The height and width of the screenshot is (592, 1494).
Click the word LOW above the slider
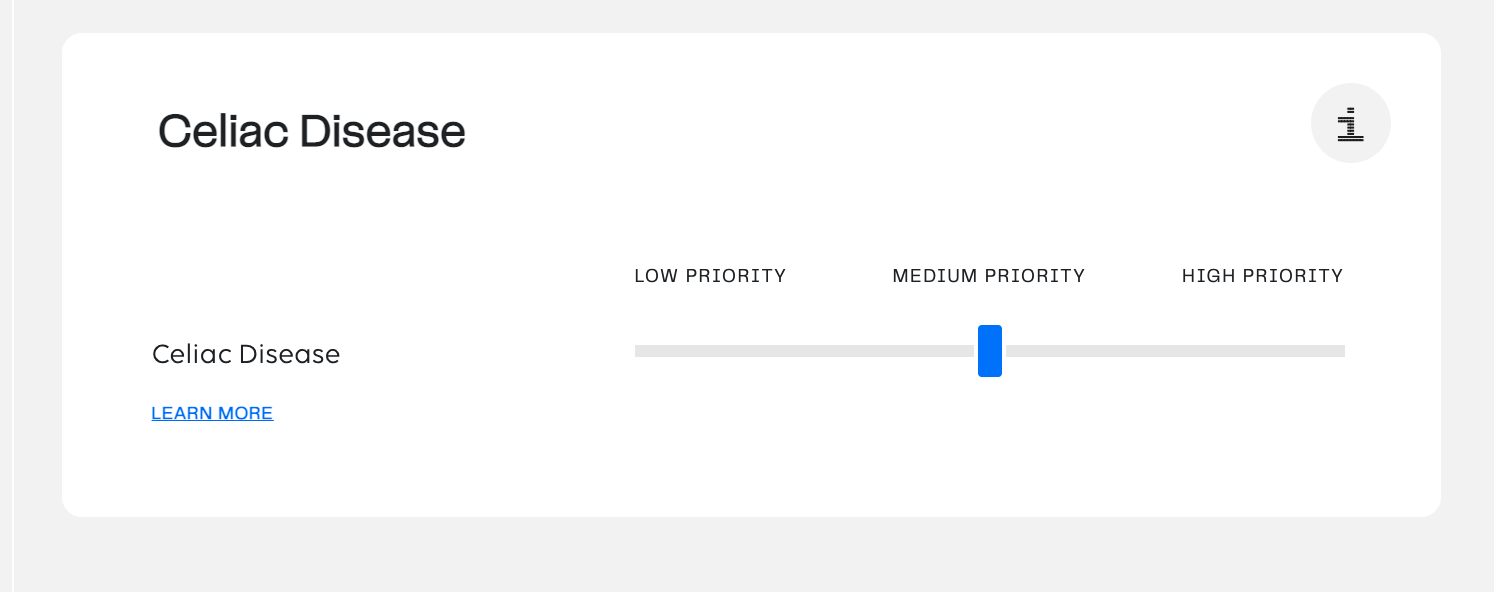click(656, 276)
